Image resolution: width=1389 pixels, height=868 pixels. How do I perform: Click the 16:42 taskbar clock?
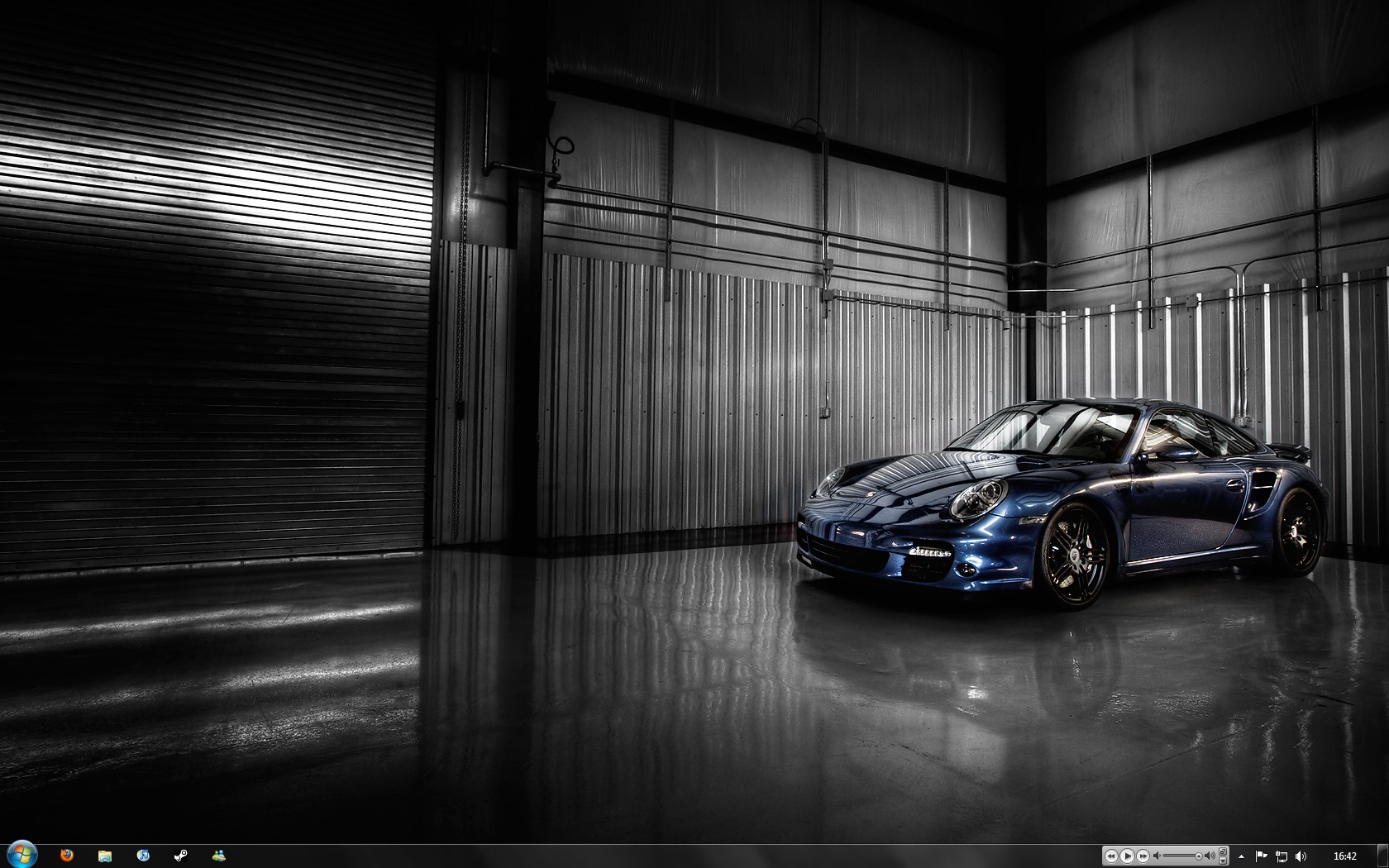click(1345, 856)
